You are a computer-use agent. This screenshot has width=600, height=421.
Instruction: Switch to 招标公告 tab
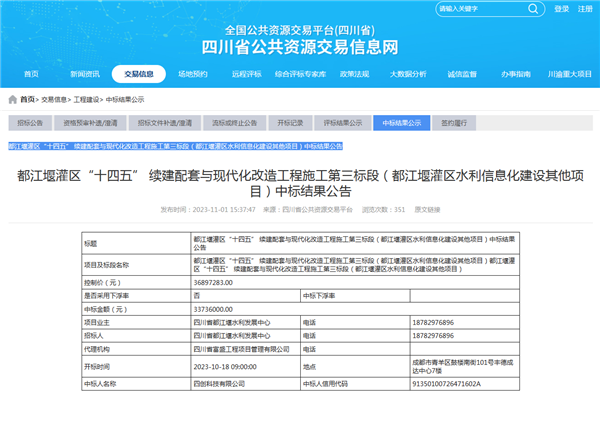pos(30,123)
